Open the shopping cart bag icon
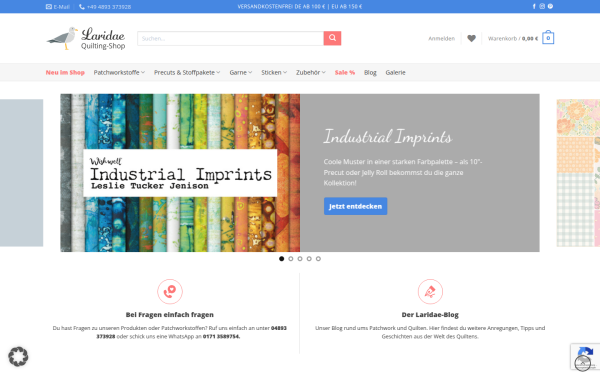 click(548, 38)
